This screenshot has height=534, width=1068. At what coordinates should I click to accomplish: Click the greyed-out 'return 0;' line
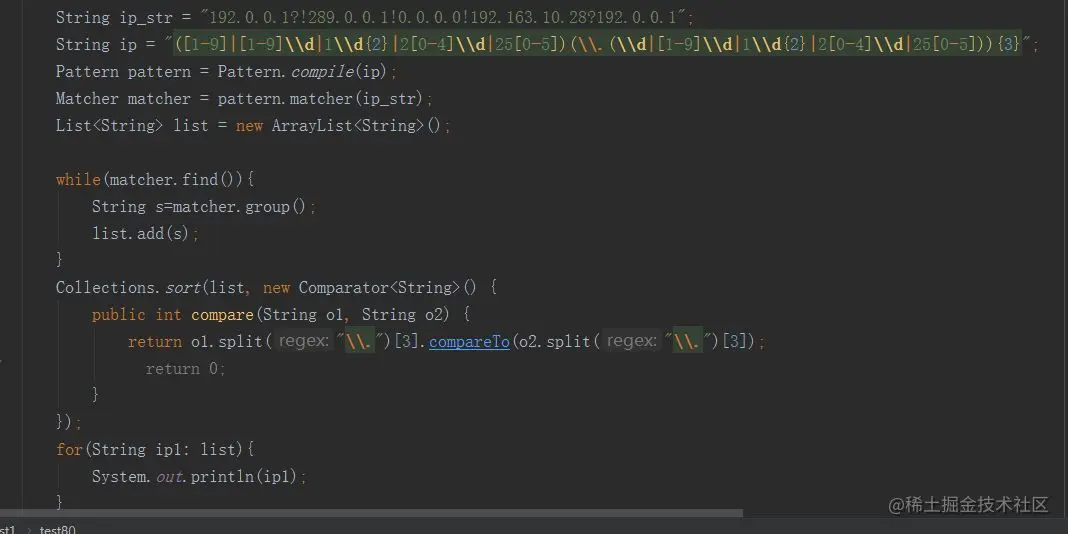coord(185,368)
